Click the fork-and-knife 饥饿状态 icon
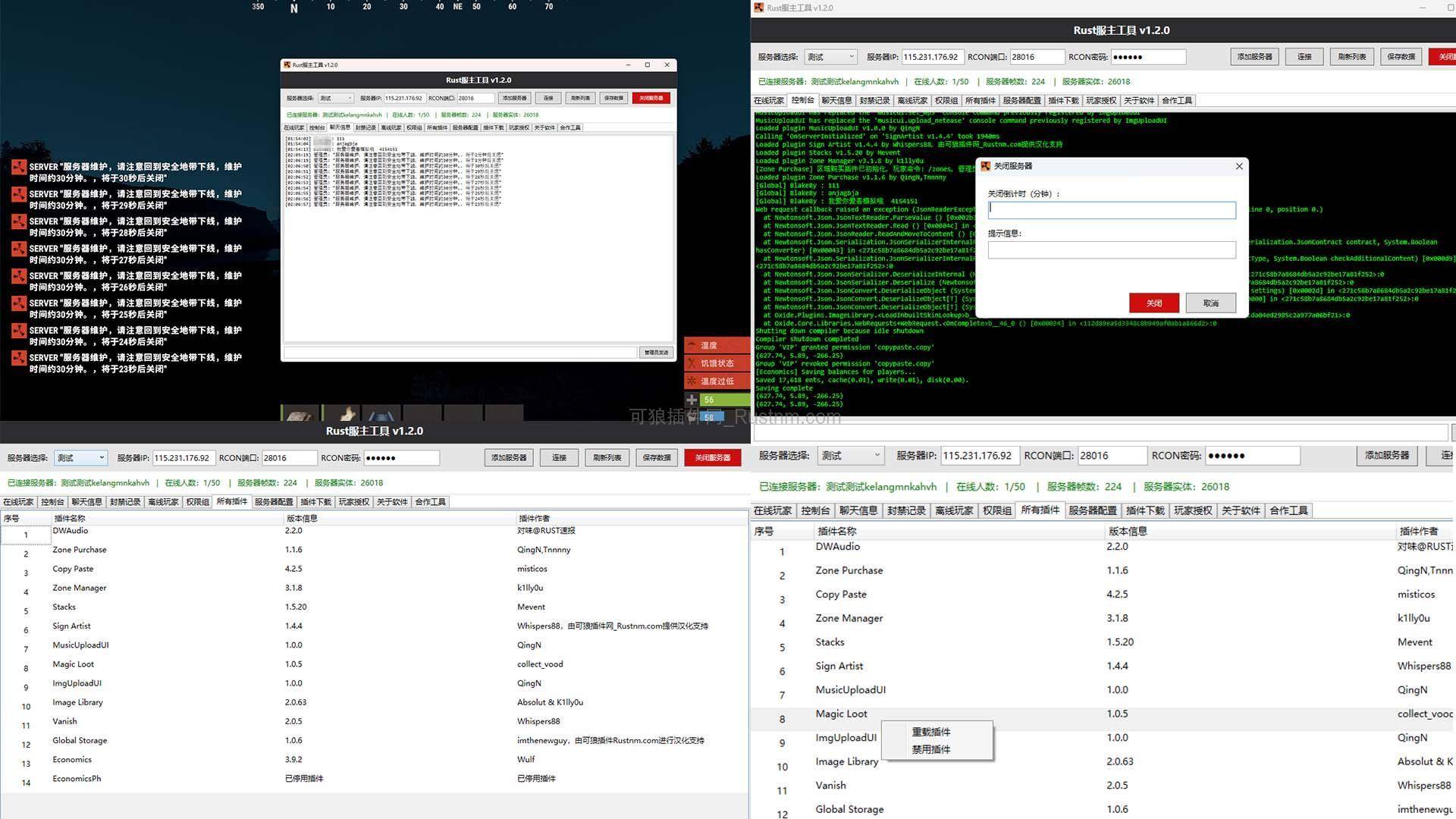The height and width of the screenshot is (819, 1456). coord(692,362)
